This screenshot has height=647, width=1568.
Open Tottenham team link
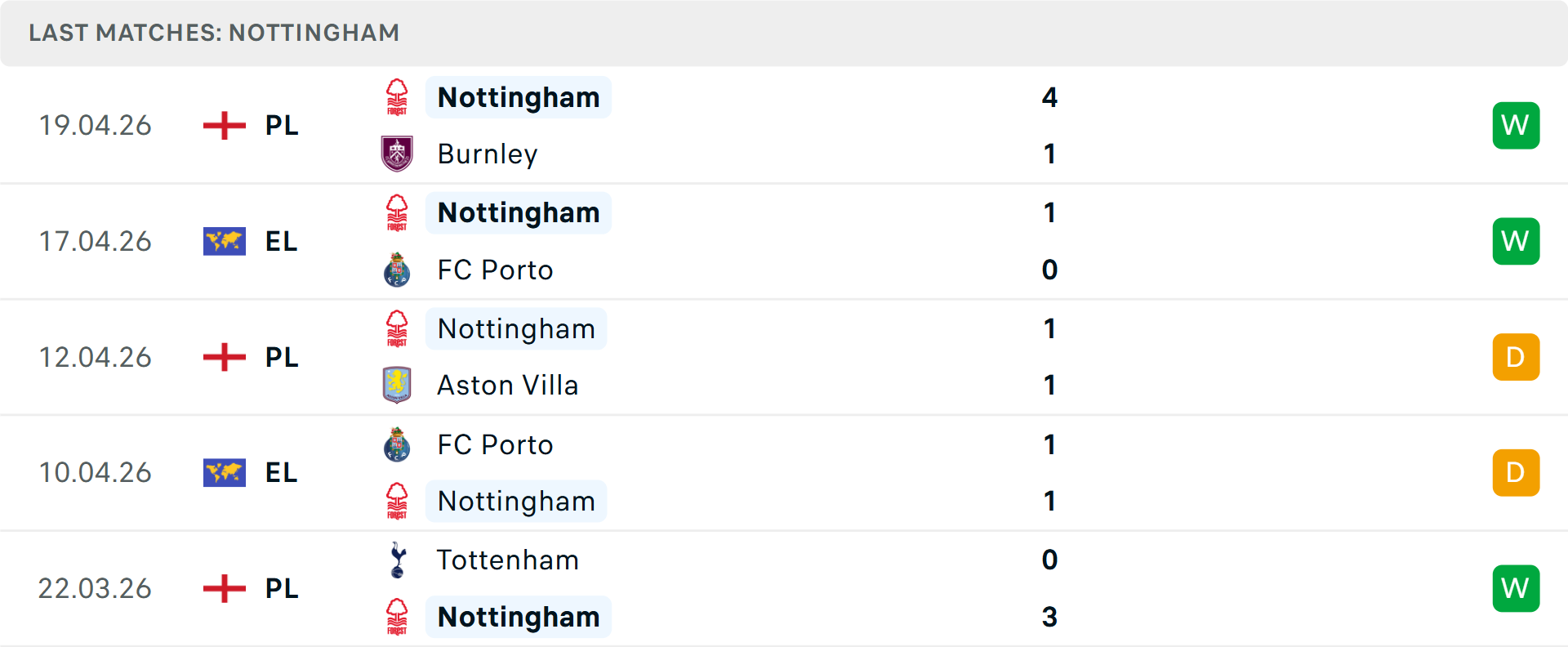[508, 560]
